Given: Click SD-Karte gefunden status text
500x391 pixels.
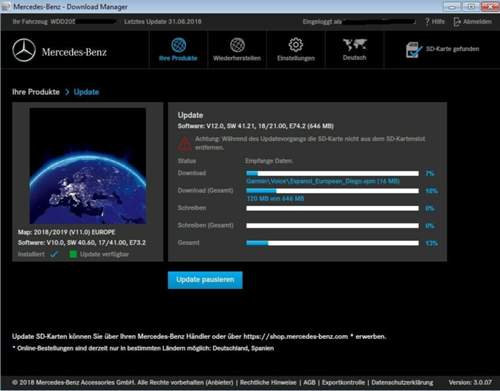Looking at the screenshot, I should coord(453,49).
